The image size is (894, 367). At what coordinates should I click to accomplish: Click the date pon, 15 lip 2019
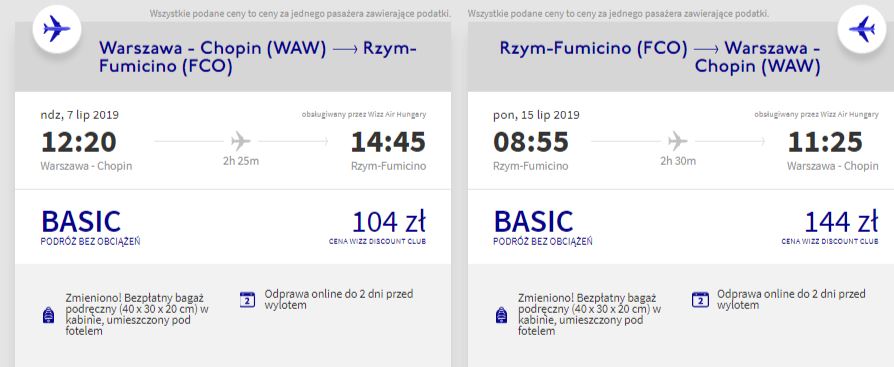tap(537, 115)
